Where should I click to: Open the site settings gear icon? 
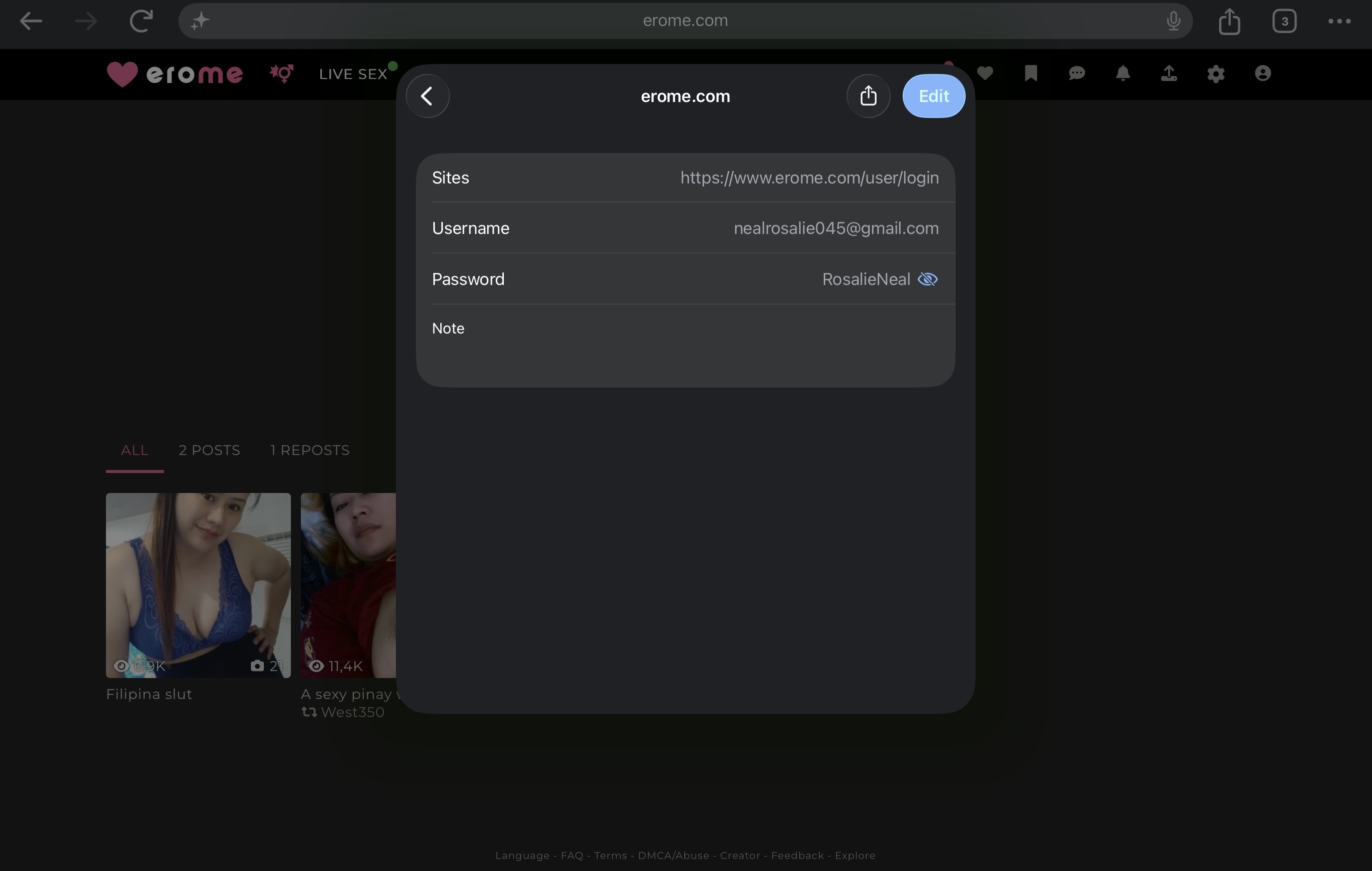click(1216, 73)
